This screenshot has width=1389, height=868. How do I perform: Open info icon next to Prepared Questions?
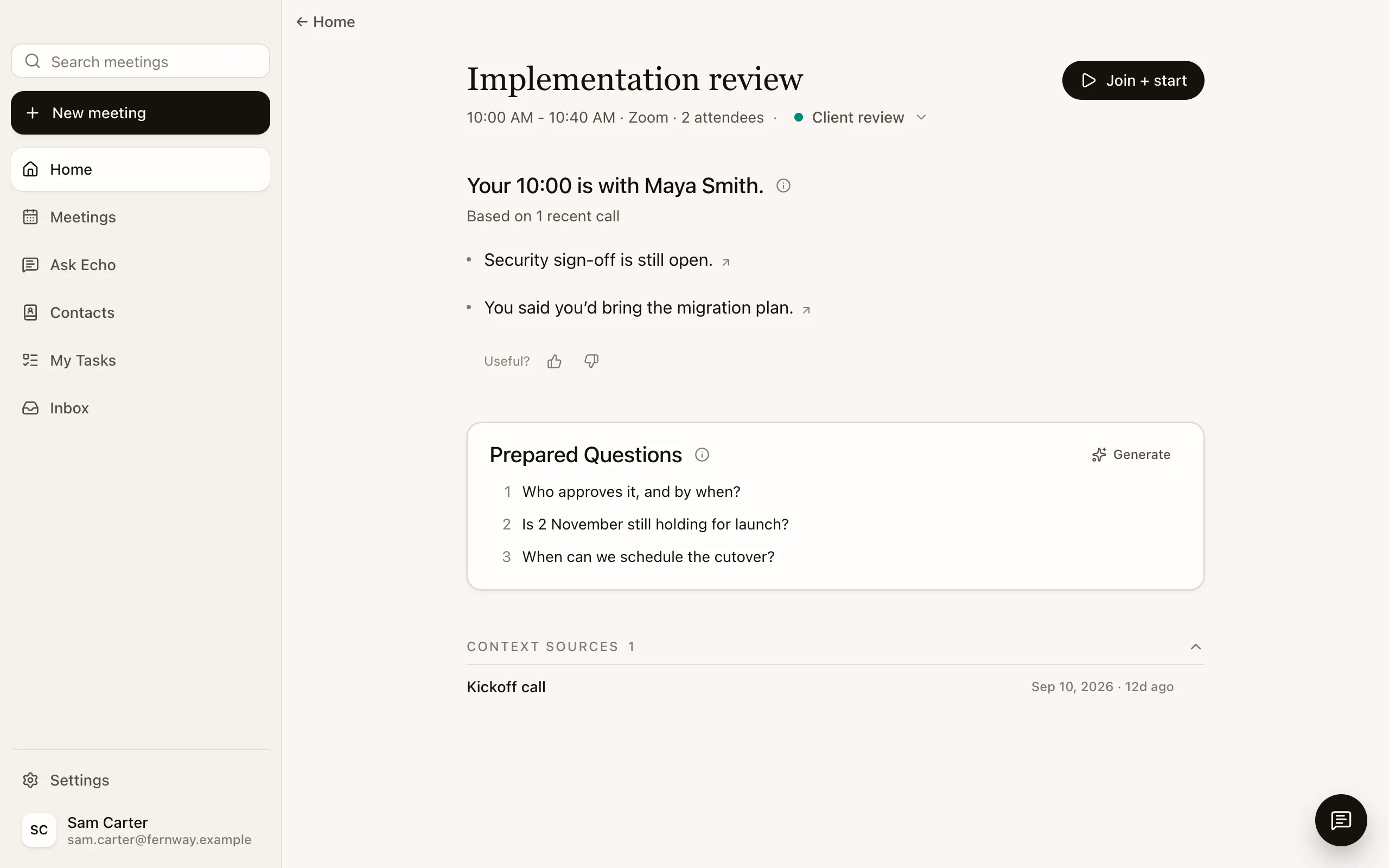(702, 455)
